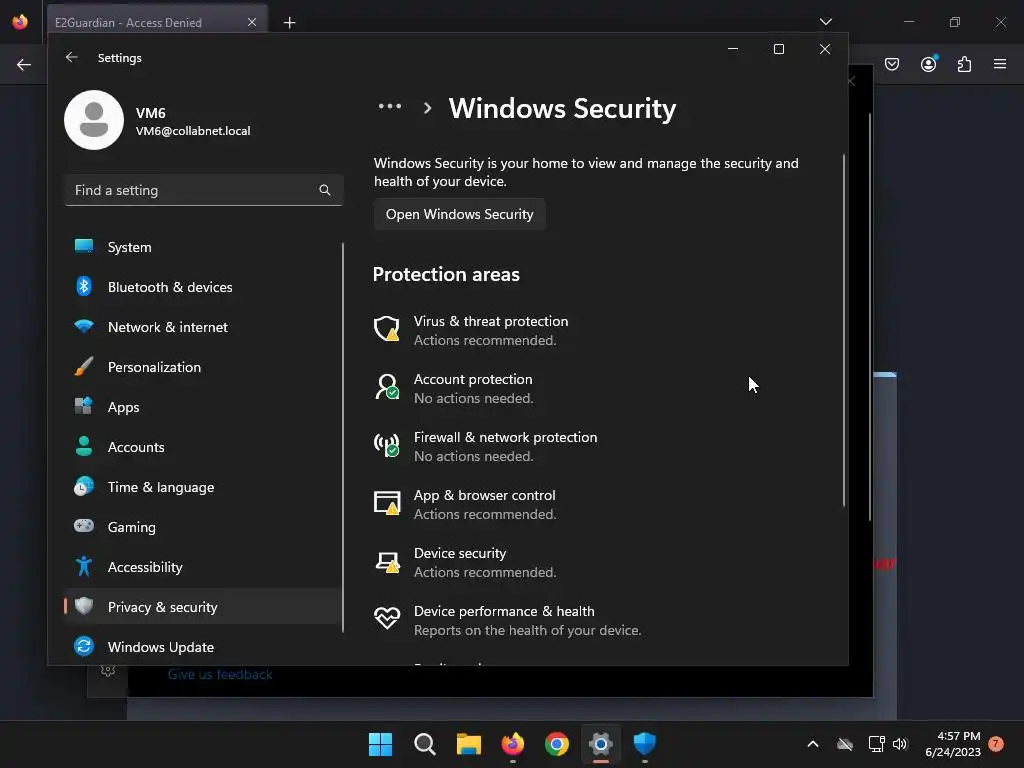Click in the Find a setting field
The width and height of the screenshot is (1024, 768).
pyautogui.click(x=204, y=190)
